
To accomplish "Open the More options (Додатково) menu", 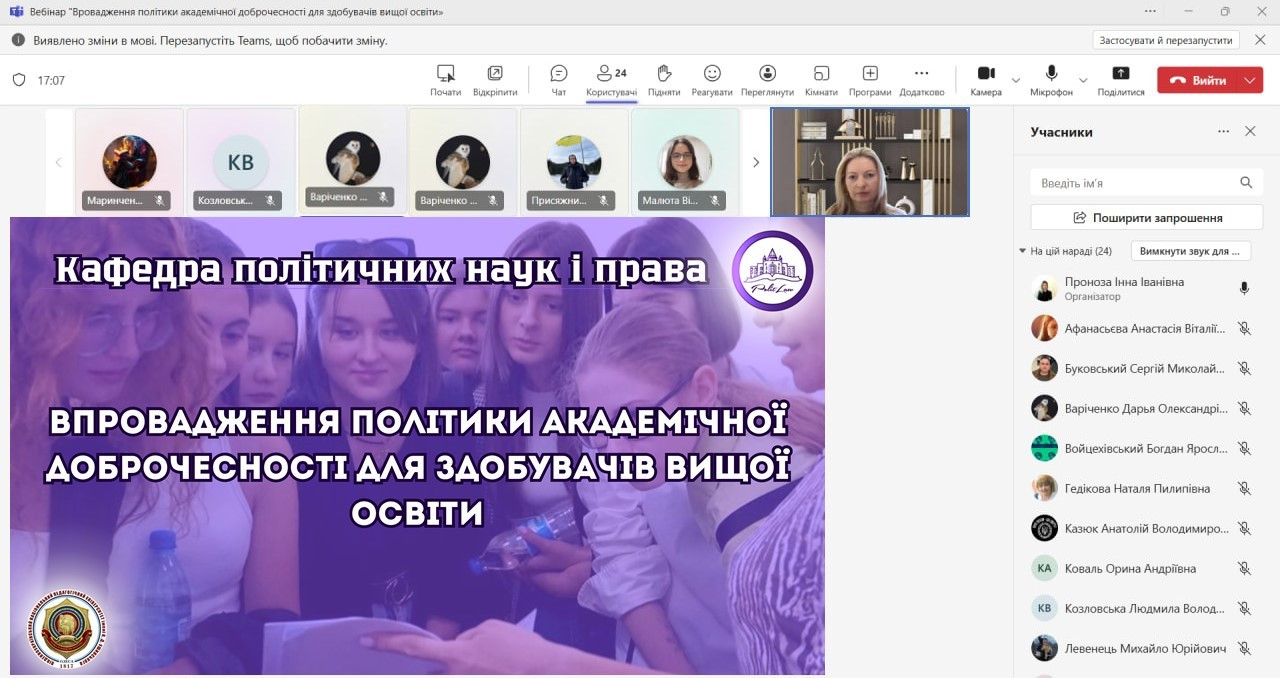I will coord(921,79).
